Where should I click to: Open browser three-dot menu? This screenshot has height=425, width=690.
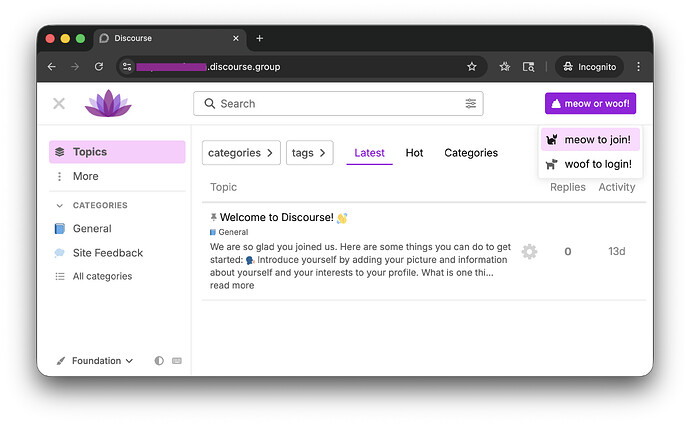[639, 67]
